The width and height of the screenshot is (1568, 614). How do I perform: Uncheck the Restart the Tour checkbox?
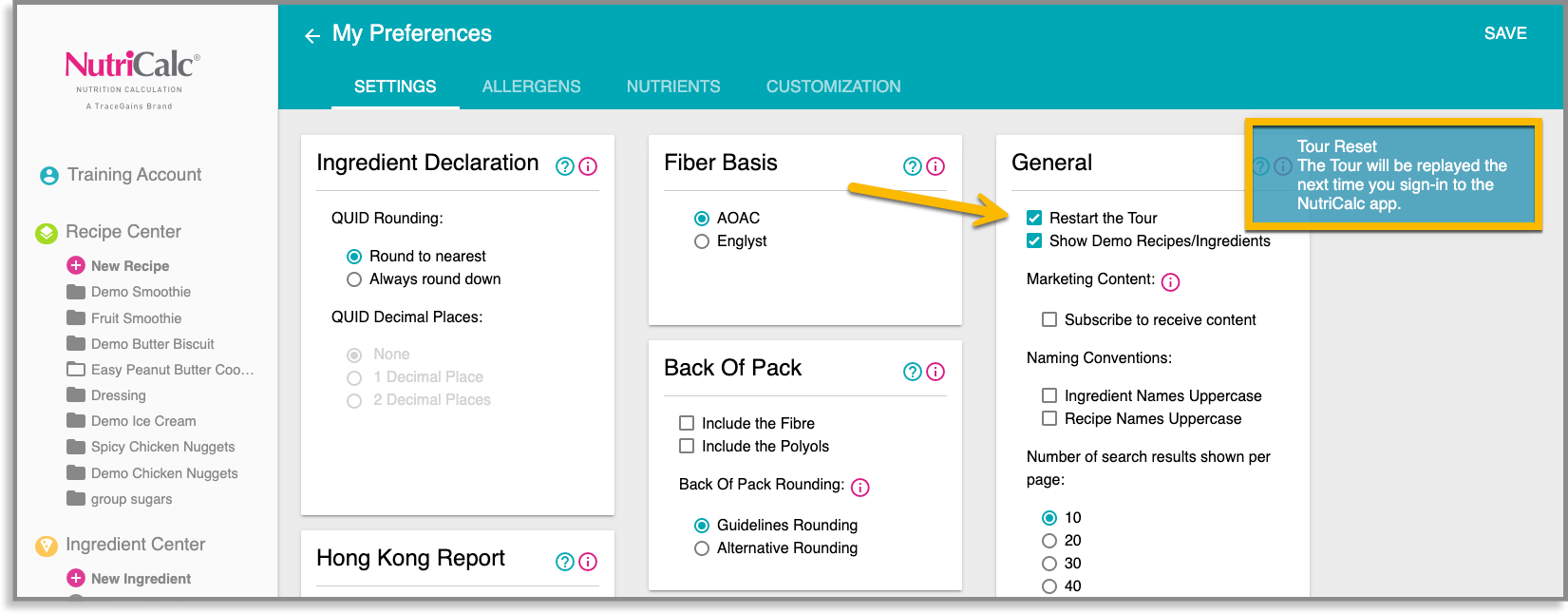pyautogui.click(x=1034, y=218)
